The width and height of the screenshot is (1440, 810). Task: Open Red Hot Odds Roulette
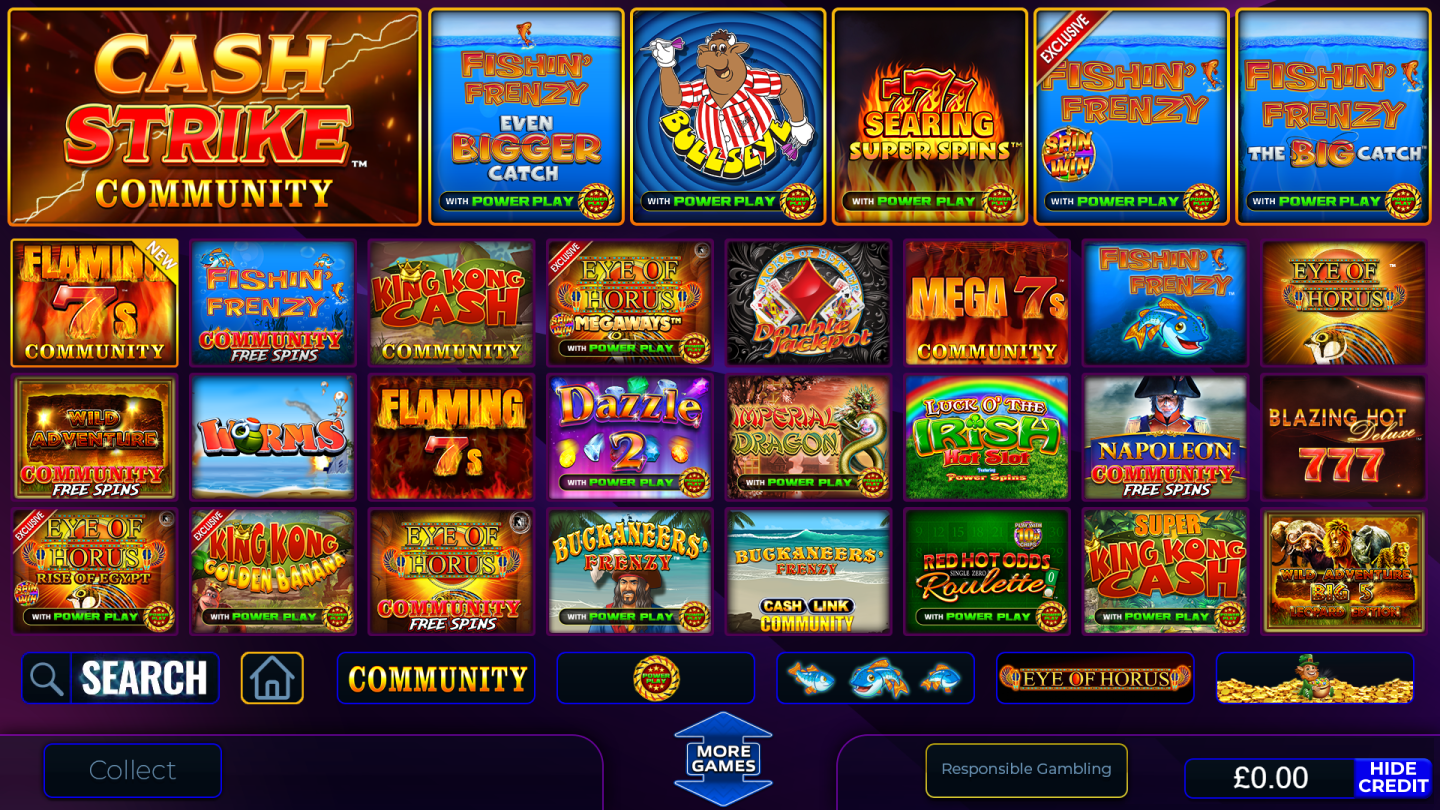coord(986,572)
